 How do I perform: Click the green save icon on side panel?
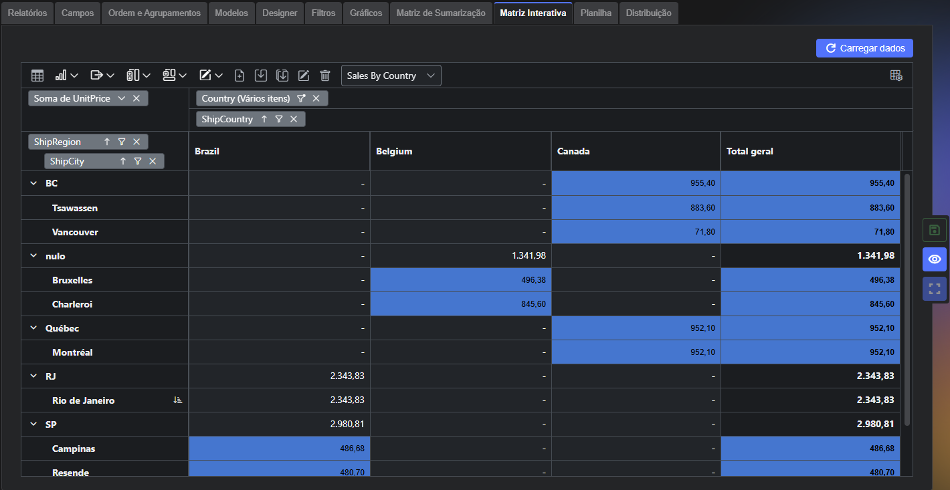(934, 230)
